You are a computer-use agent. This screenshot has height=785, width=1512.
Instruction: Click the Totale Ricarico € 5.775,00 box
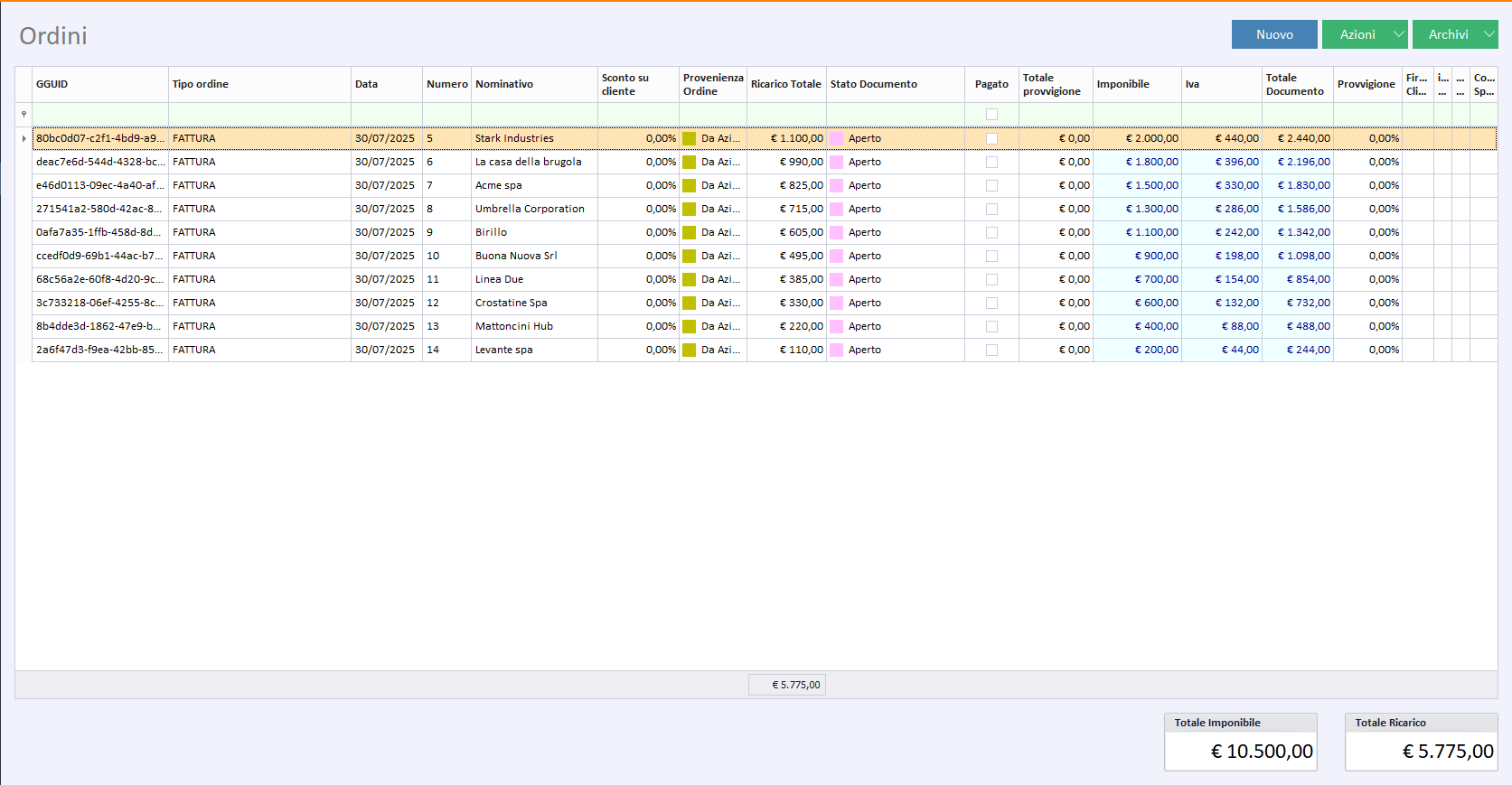pyautogui.click(x=1422, y=742)
